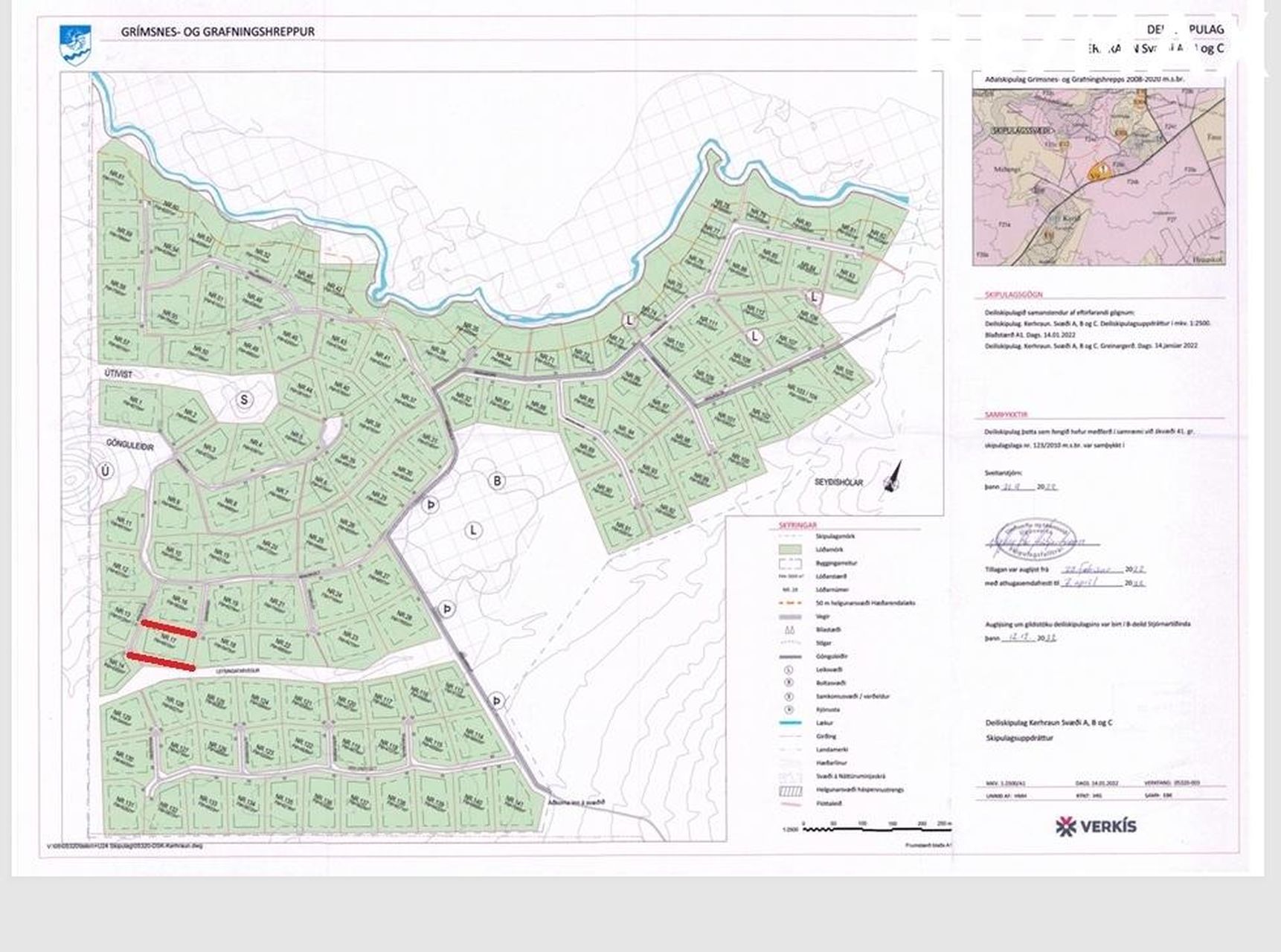Click the green Lóðamörk legend swatch

pos(788,549)
